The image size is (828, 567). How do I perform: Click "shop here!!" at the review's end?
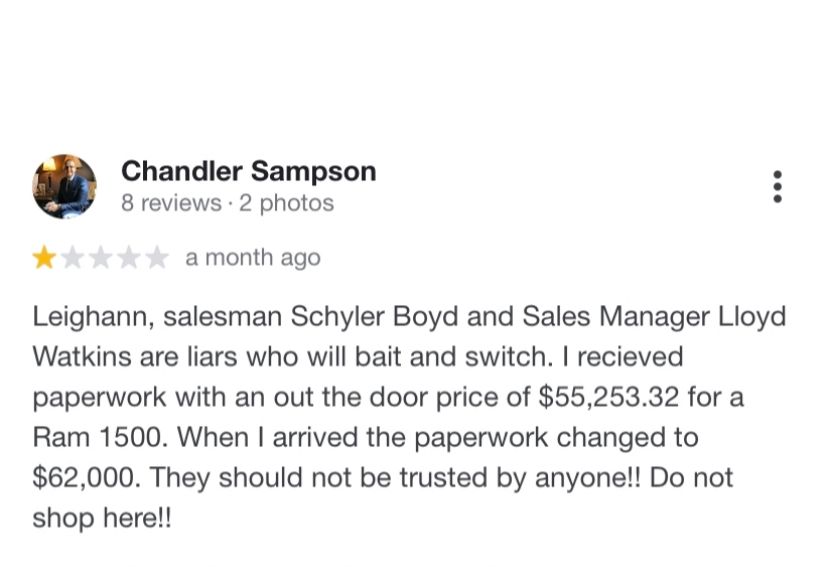pyautogui.click(x=102, y=517)
